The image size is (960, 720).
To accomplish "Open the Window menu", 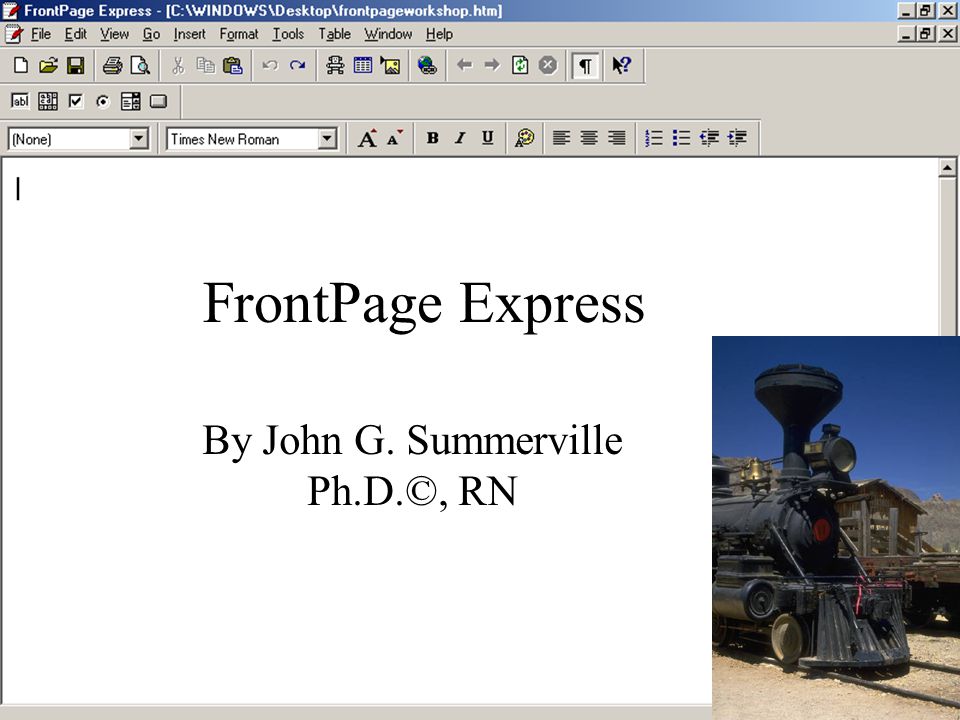I will tap(388, 34).
